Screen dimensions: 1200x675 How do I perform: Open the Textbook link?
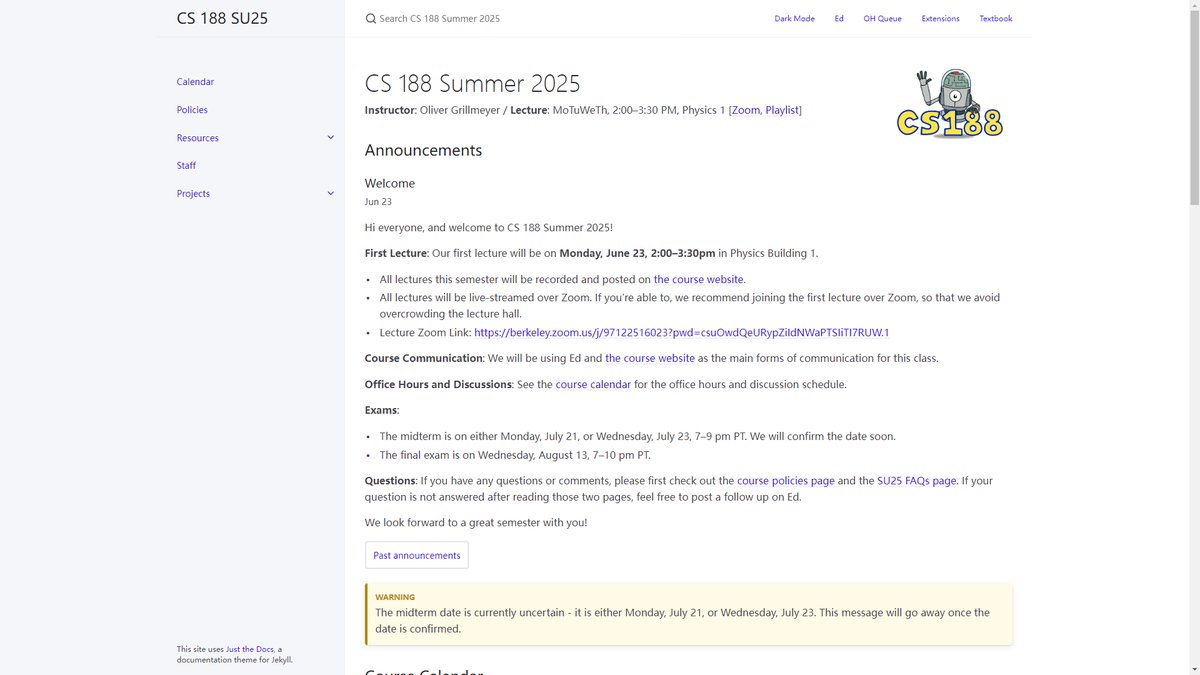click(996, 19)
